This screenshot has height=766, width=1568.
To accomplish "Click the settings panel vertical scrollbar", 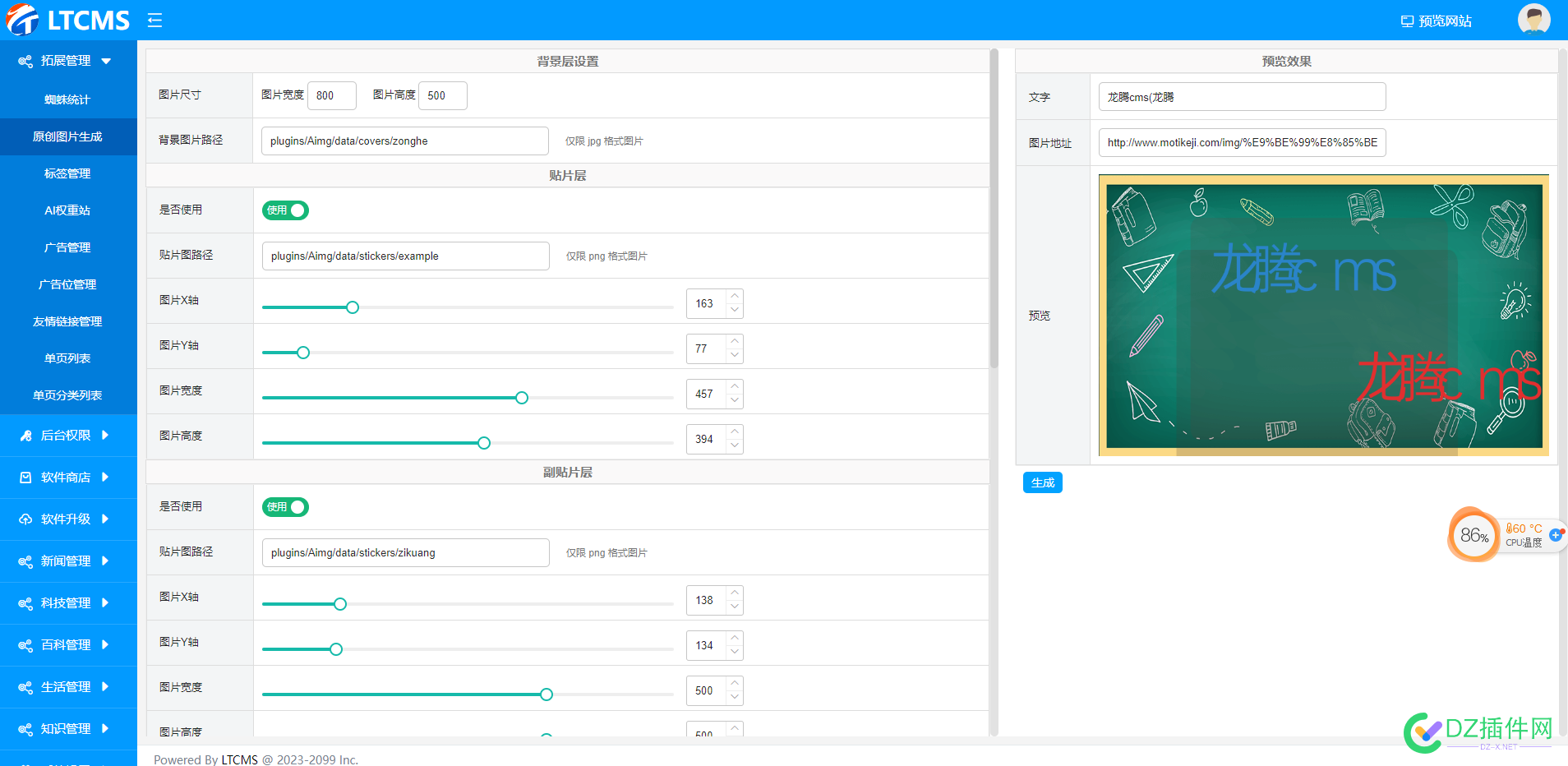I will pyautogui.click(x=994, y=210).
